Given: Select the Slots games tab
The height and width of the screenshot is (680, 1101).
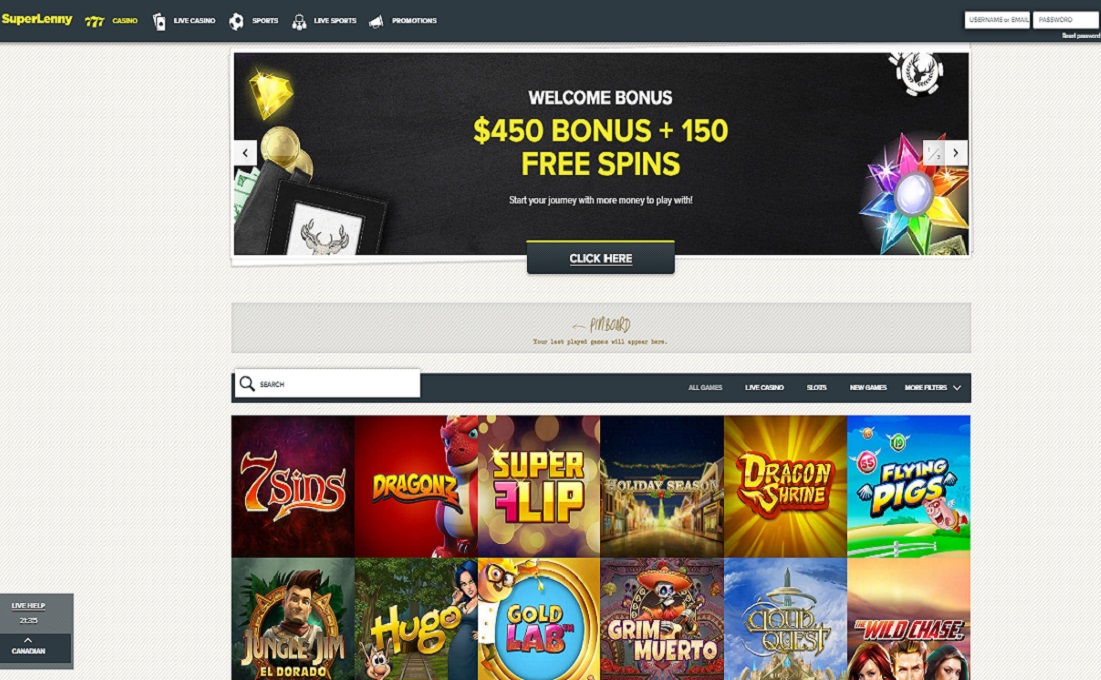Looking at the screenshot, I should pyautogui.click(x=817, y=388).
